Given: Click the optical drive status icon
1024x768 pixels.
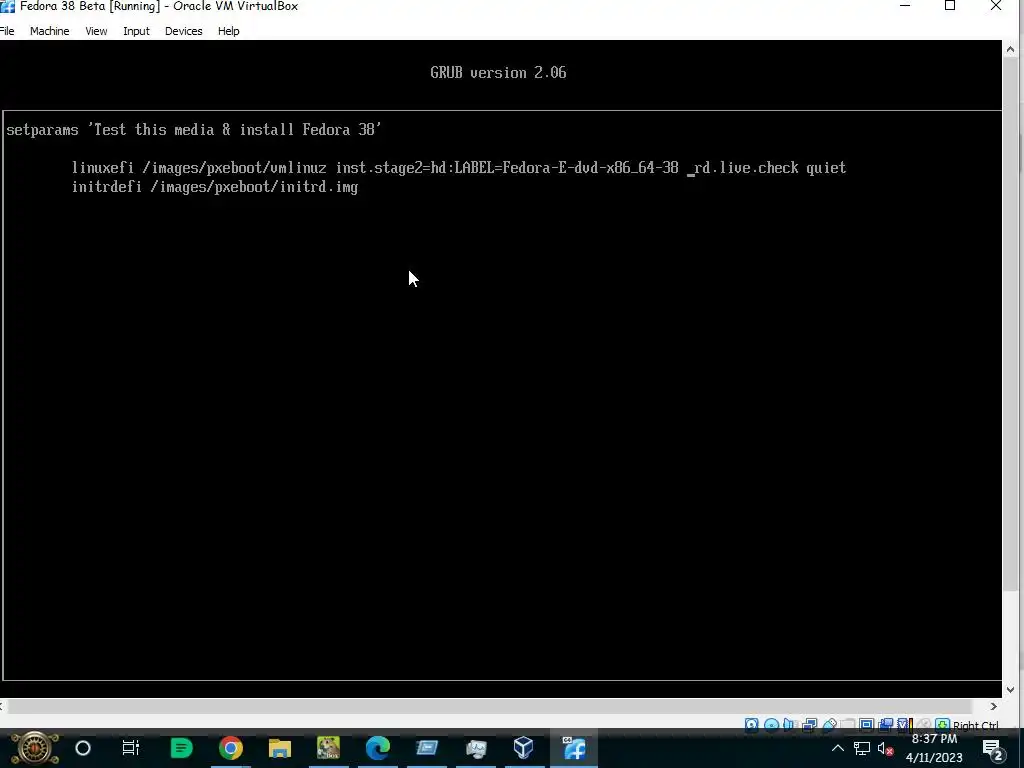Looking at the screenshot, I should pos(771,725).
